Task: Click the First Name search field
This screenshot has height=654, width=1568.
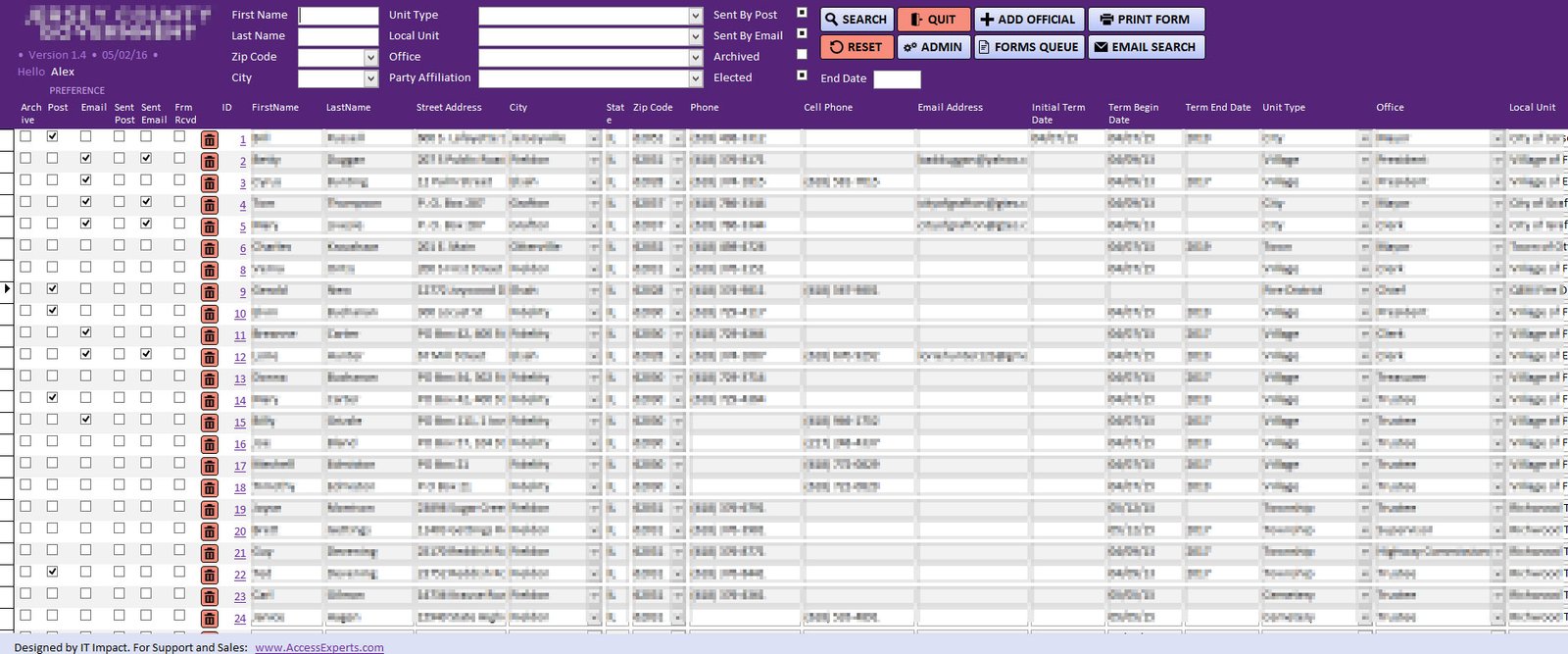Action: (x=338, y=16)
